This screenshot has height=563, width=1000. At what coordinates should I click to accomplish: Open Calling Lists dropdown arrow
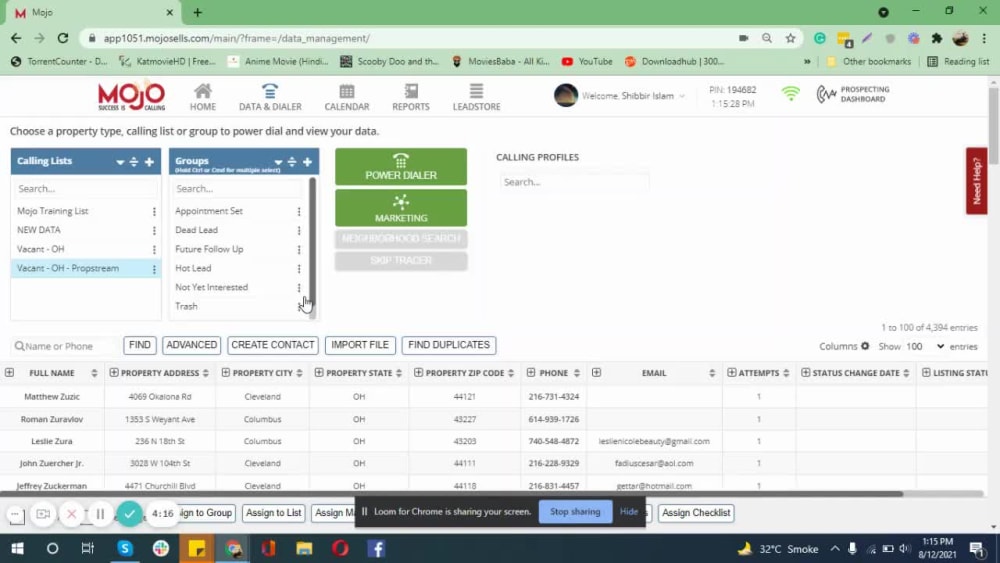(120, 162)
